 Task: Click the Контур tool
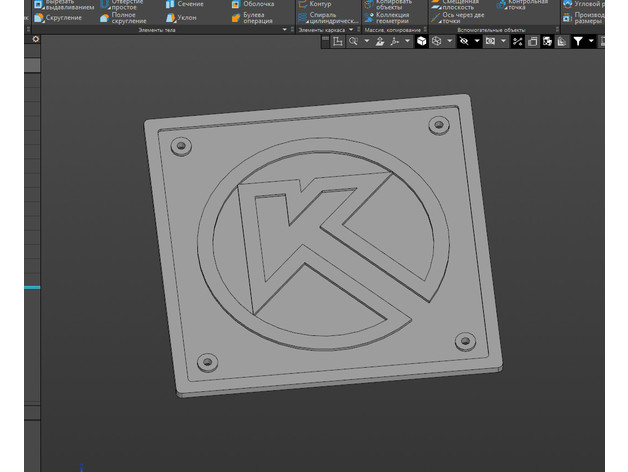tap(316, 4)
